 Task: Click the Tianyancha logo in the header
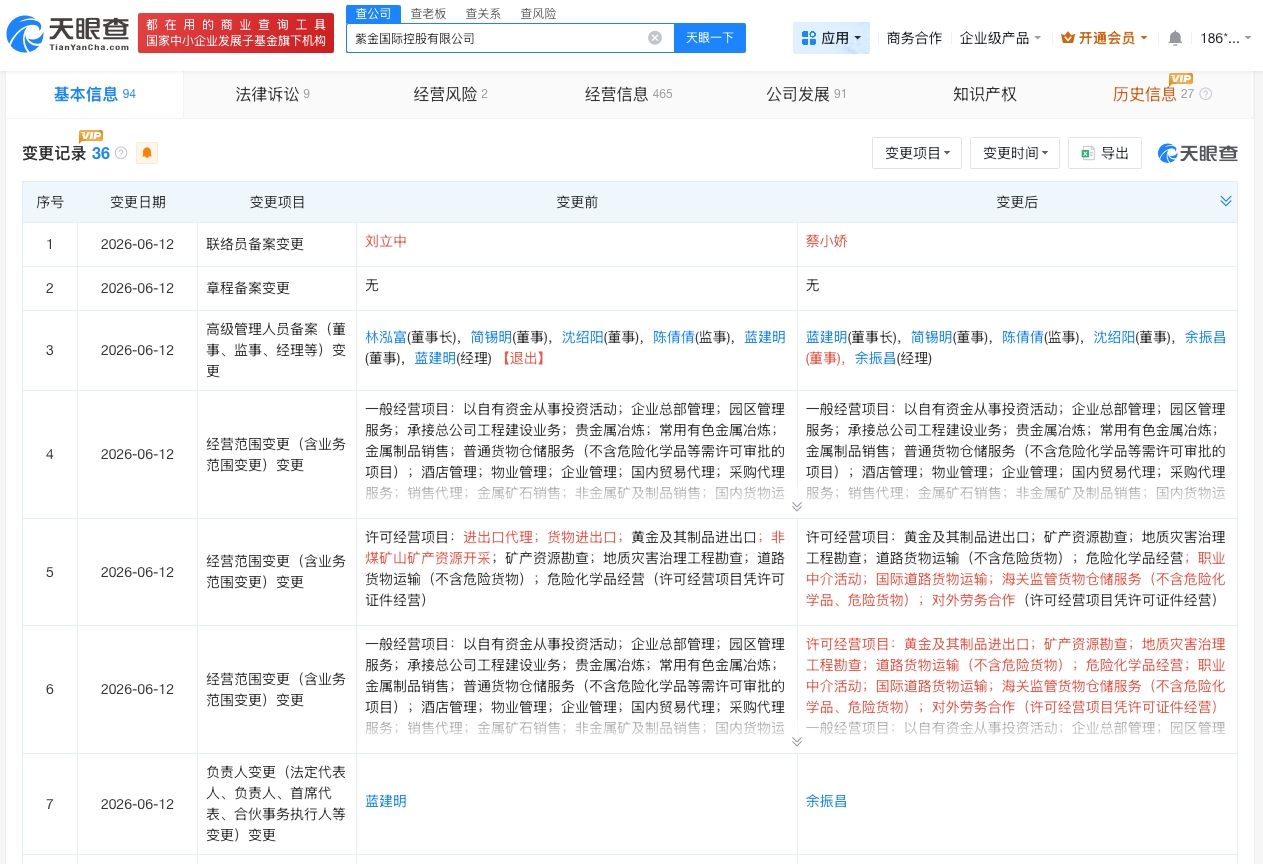pyautogui.click(x=68, y=33)
